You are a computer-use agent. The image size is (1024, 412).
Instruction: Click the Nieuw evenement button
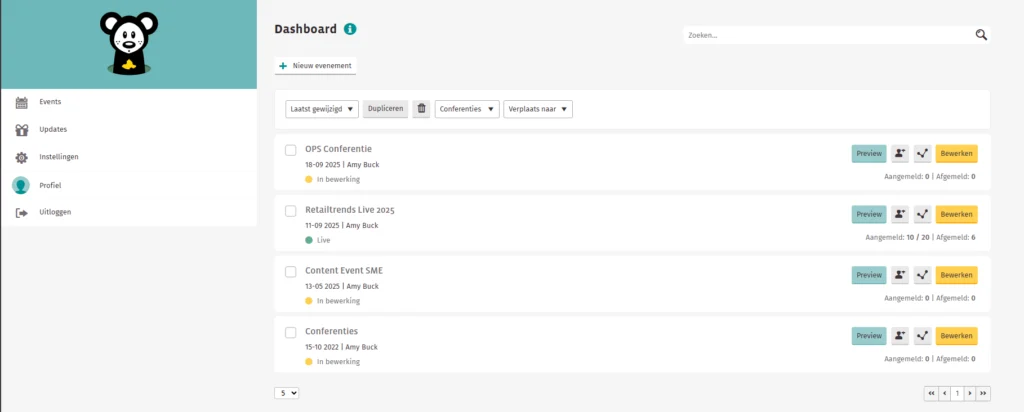pos(316,66)
